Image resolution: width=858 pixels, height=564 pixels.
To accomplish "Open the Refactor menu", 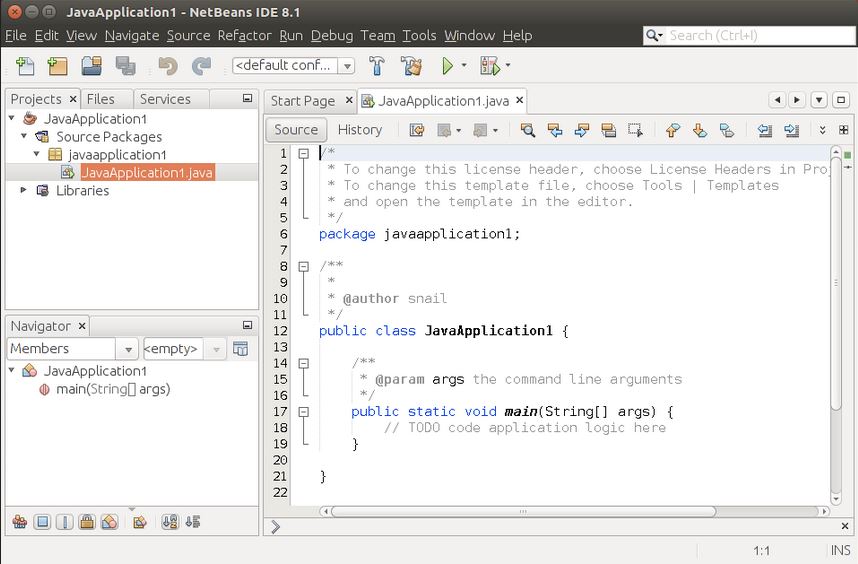I will (245, 36).
